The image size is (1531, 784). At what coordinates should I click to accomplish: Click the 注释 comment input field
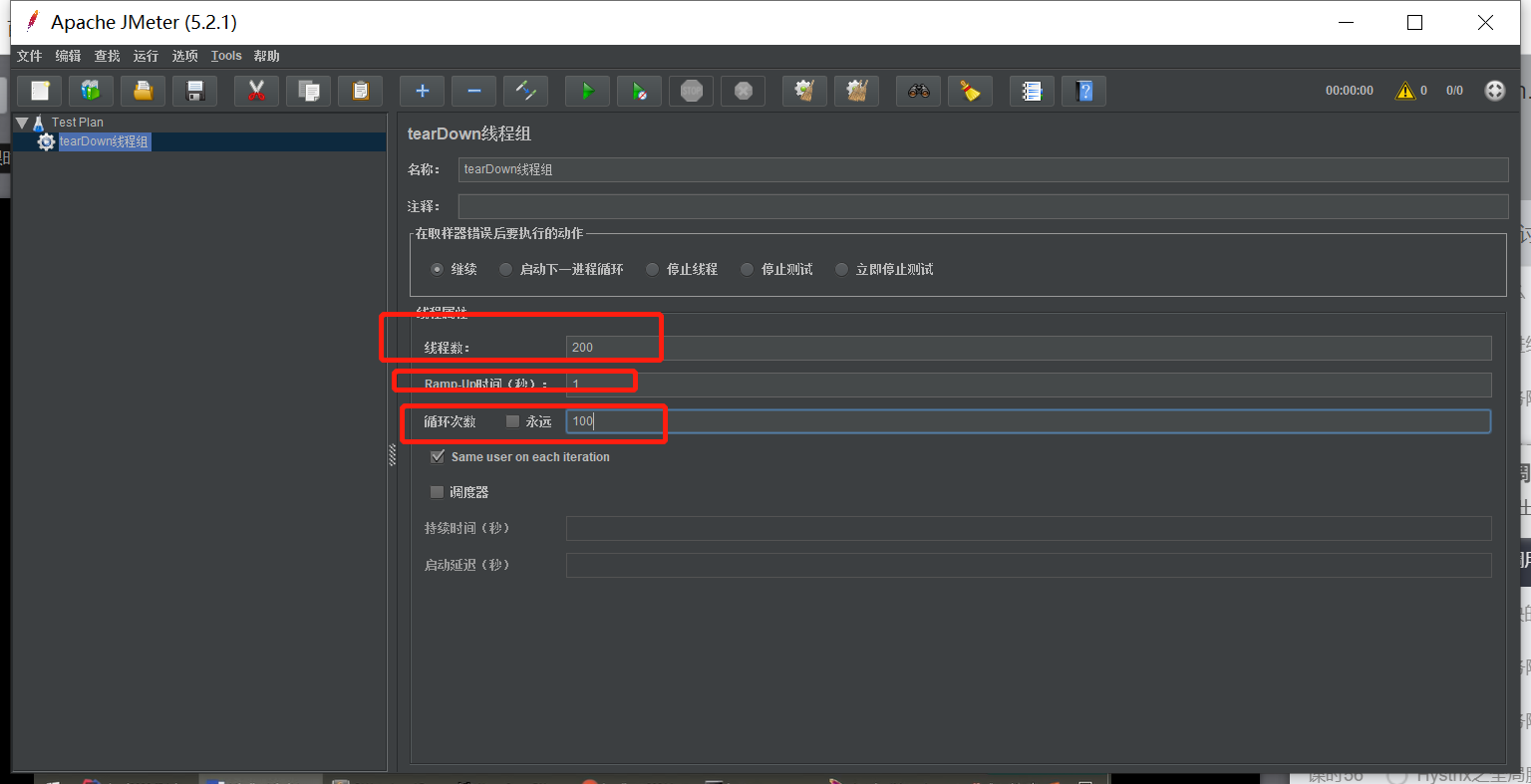pyautogui.click(x=983, y=206)
